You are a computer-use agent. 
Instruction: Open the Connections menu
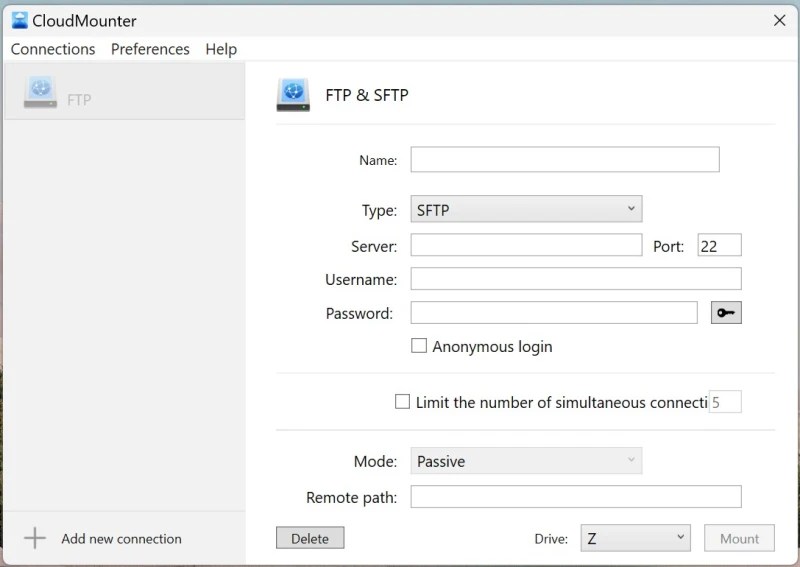(x=53, y=49)
